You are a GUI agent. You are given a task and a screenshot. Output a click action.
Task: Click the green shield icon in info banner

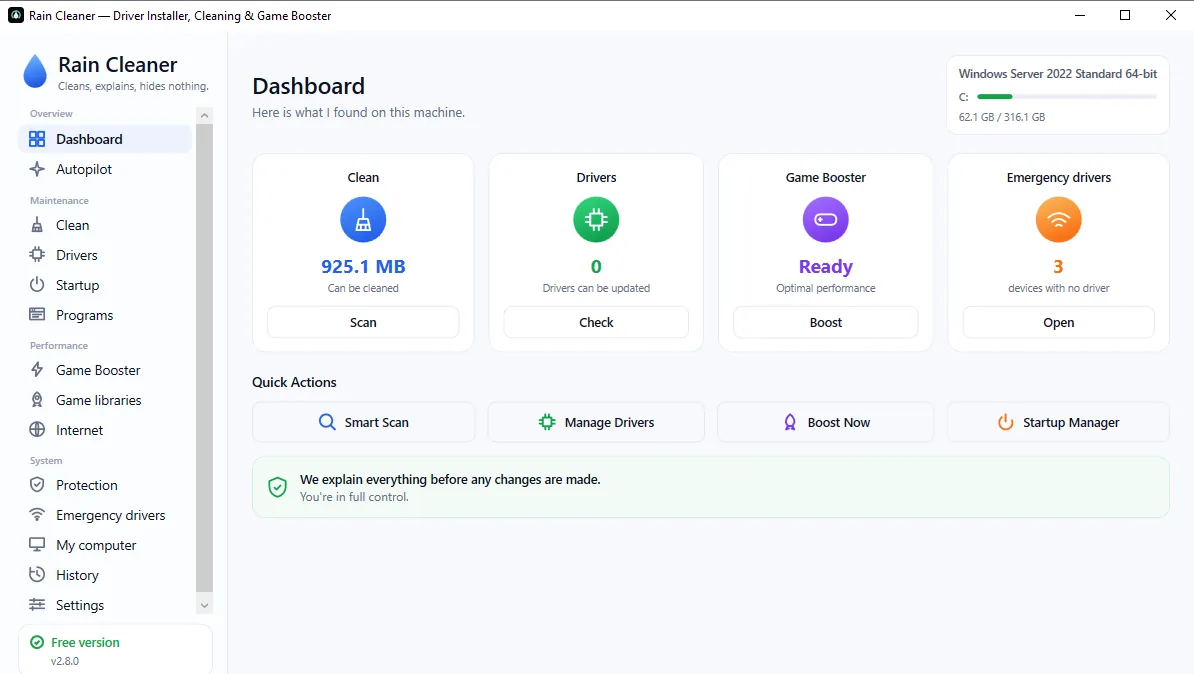click(277, 487)
